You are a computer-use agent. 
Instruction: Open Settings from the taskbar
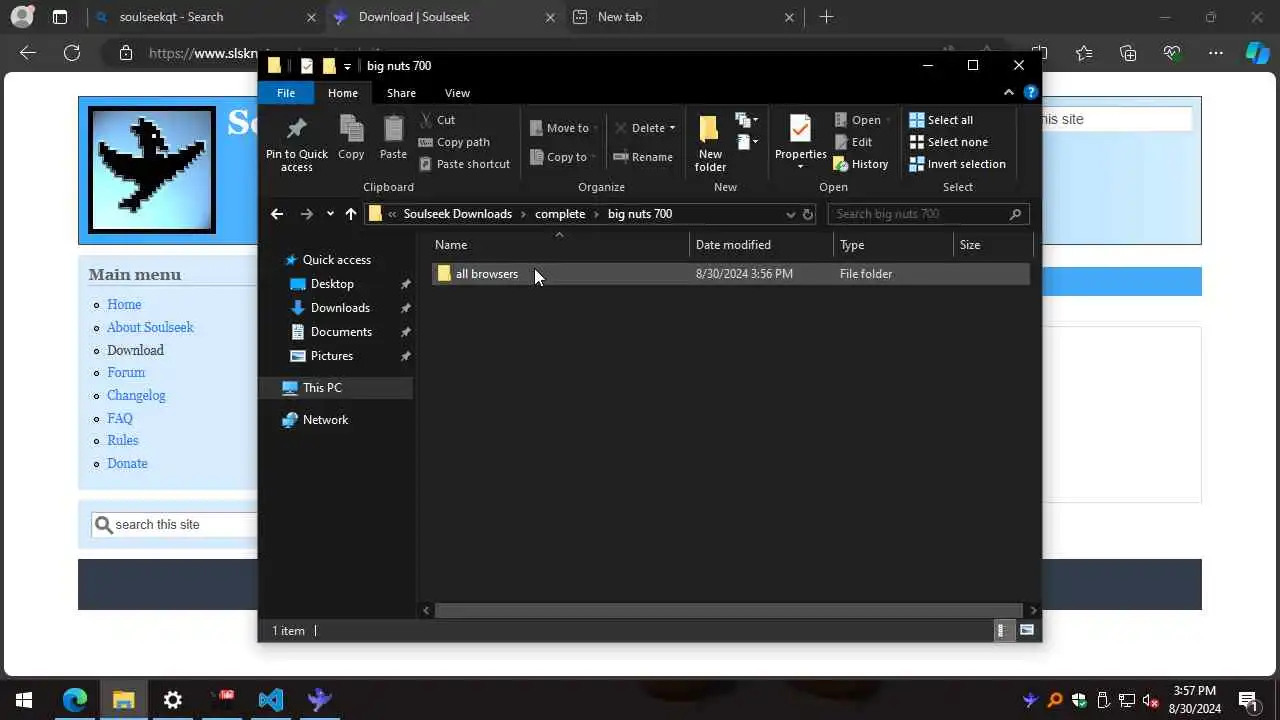pos(172,700)
